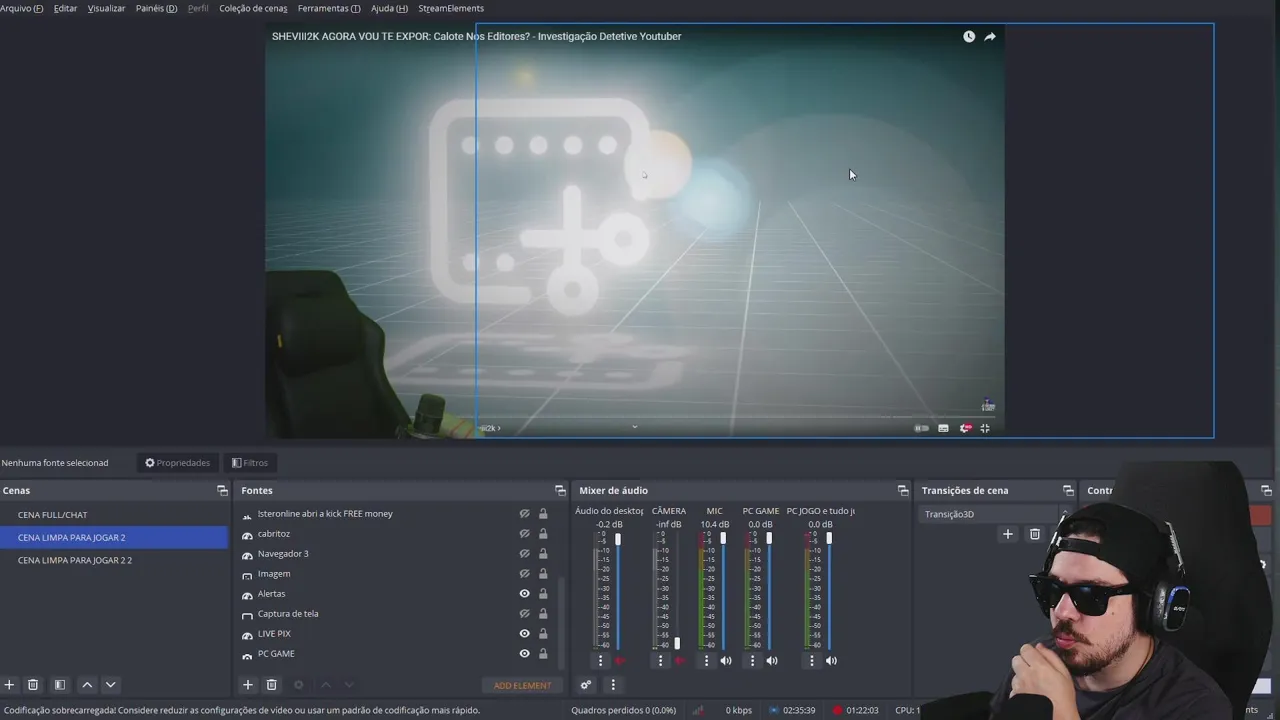The image size is (1280, 720).
Task: Click the share arrow on the video preview
Action: tap(990, 37)
